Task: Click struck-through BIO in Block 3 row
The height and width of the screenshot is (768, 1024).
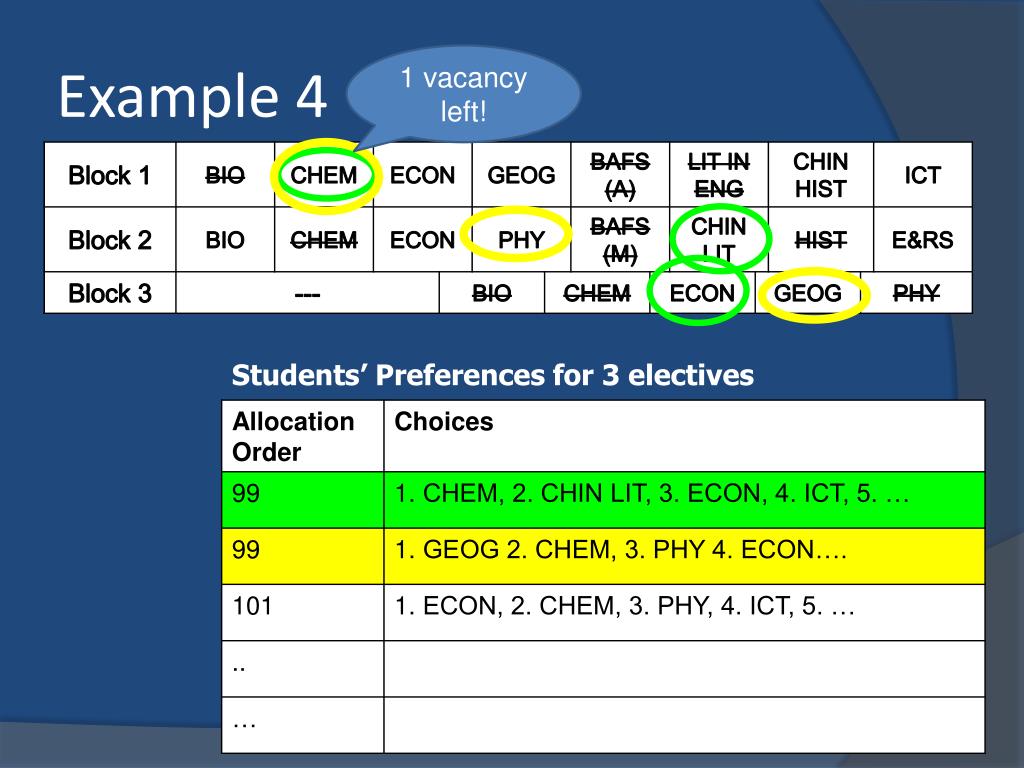Action: click(492, 293)
